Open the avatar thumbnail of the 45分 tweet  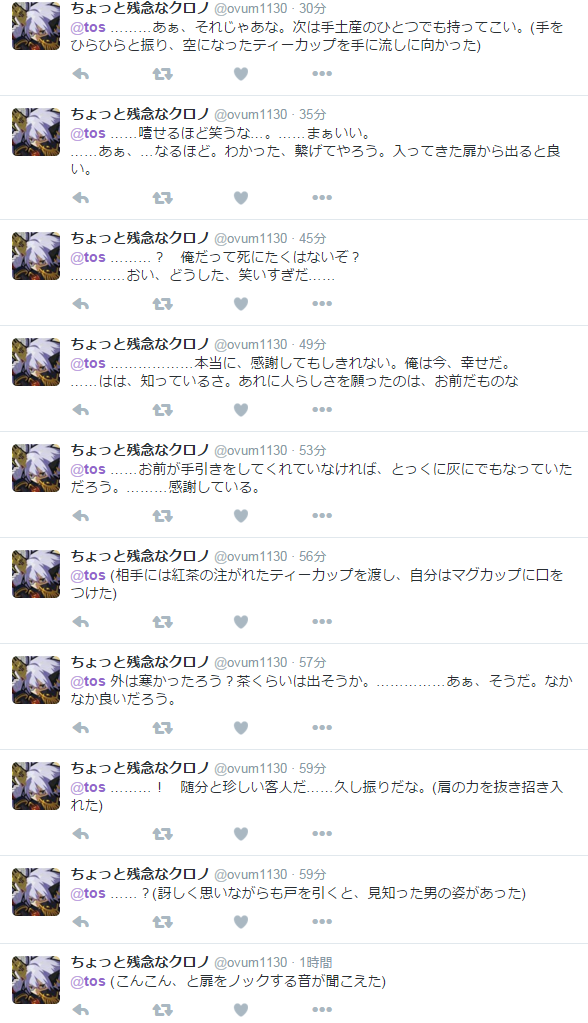click(36, 256)
